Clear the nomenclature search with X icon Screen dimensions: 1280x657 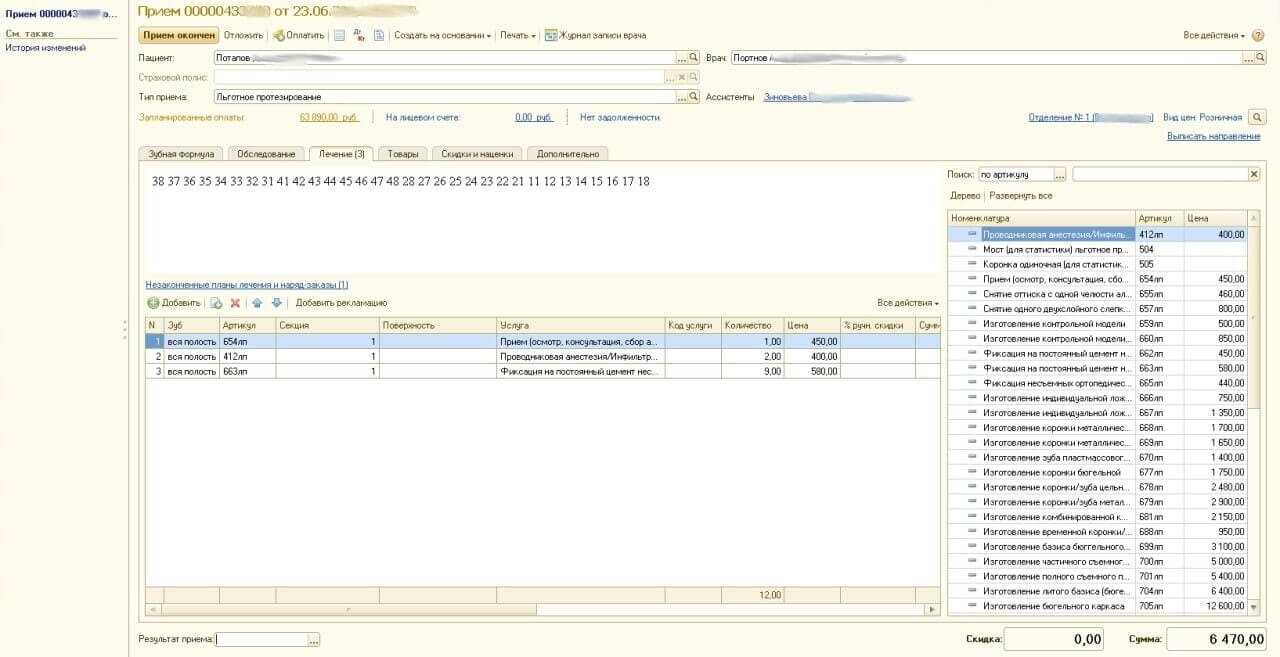[1254, 174]
